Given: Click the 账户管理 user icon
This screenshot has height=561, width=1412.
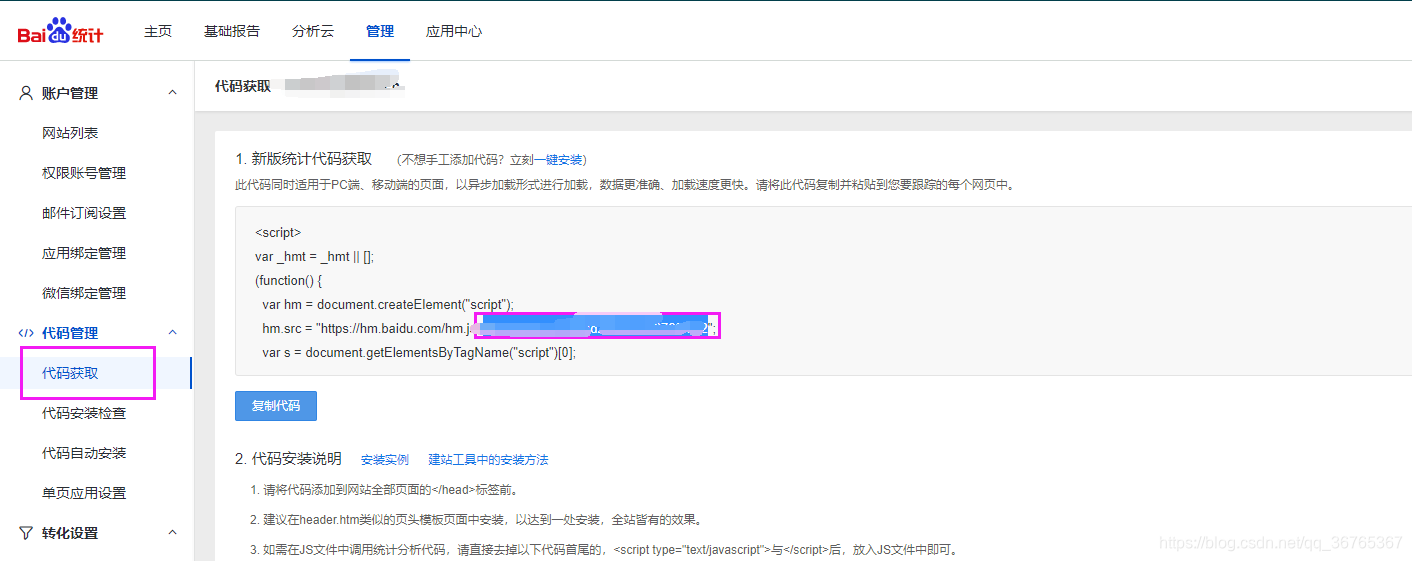Looking at the screenshot, I should (x=26, y=93).
